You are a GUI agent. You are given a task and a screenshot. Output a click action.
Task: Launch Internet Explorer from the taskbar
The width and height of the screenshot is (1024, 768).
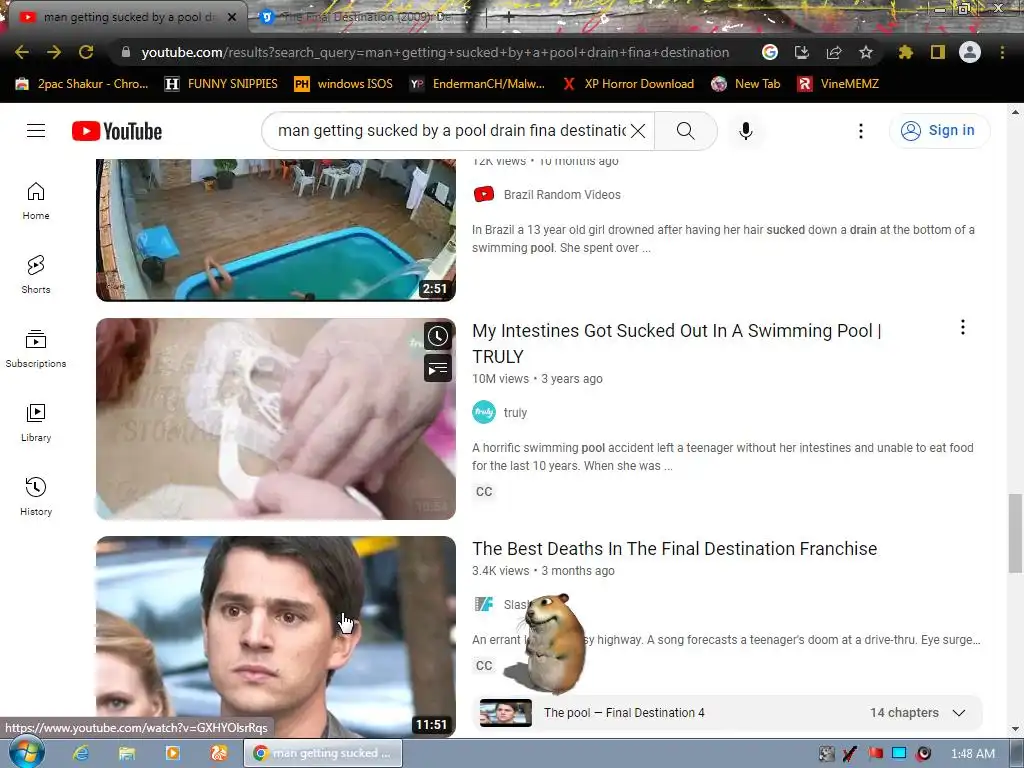81,753
